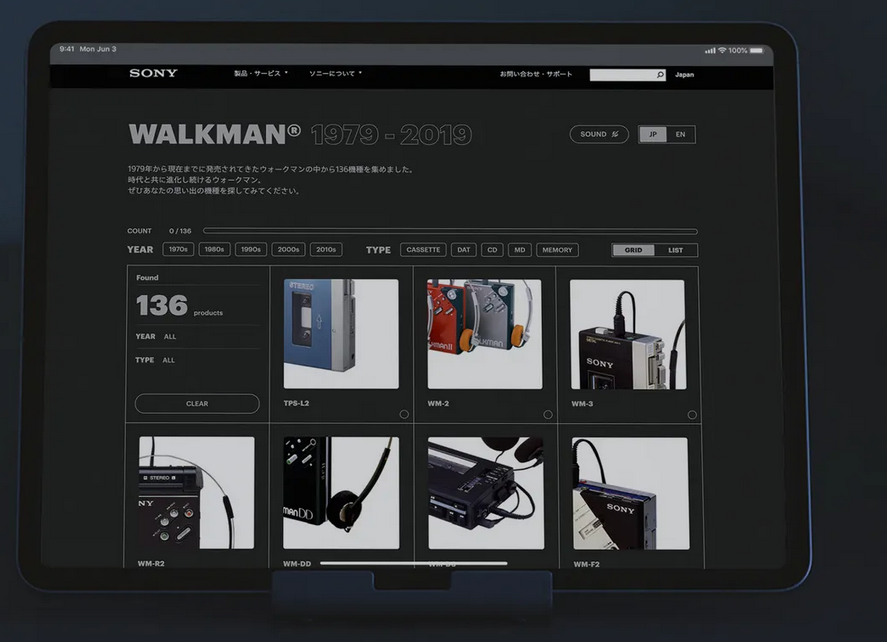Click the 136 products found count
887x642 pixels.
tap(179, 306)
